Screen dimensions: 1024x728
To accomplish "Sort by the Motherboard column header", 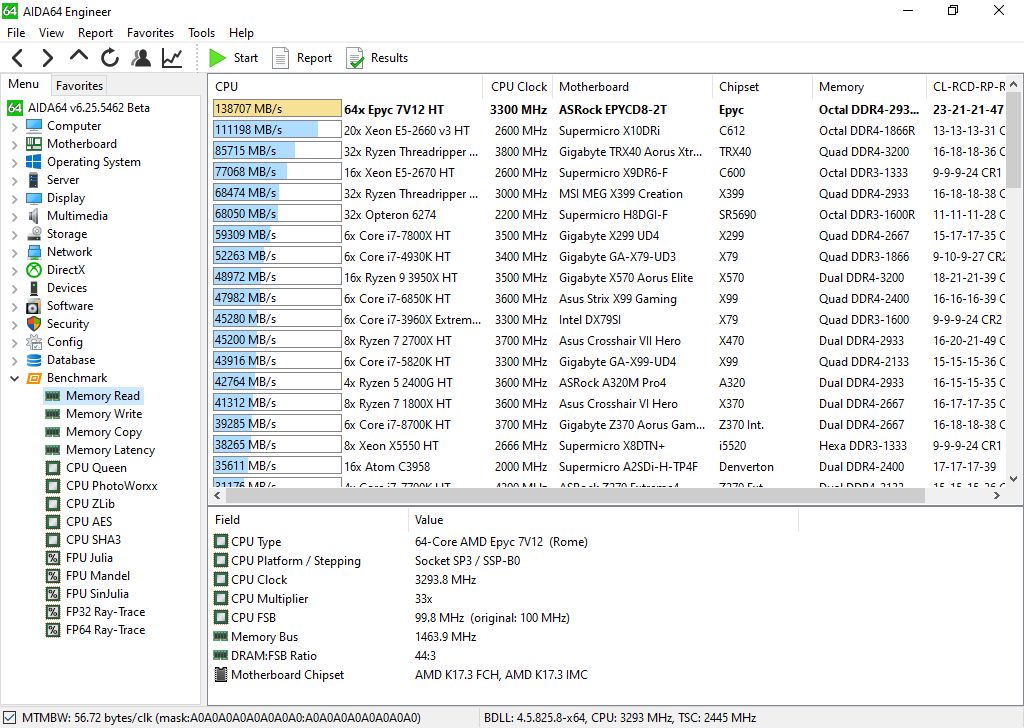I will 632,87.
